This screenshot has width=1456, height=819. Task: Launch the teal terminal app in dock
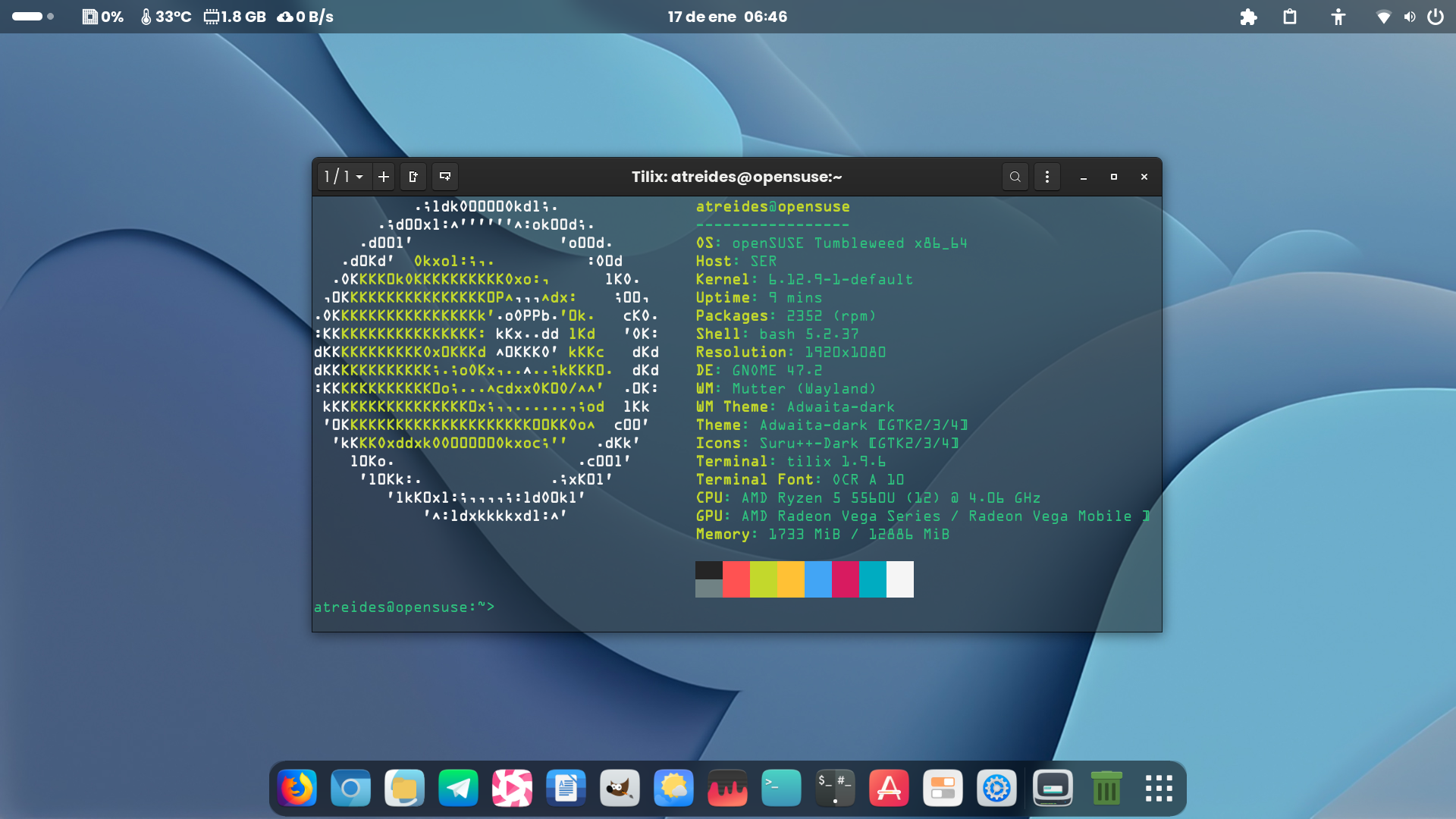click(x=781, y=789)
